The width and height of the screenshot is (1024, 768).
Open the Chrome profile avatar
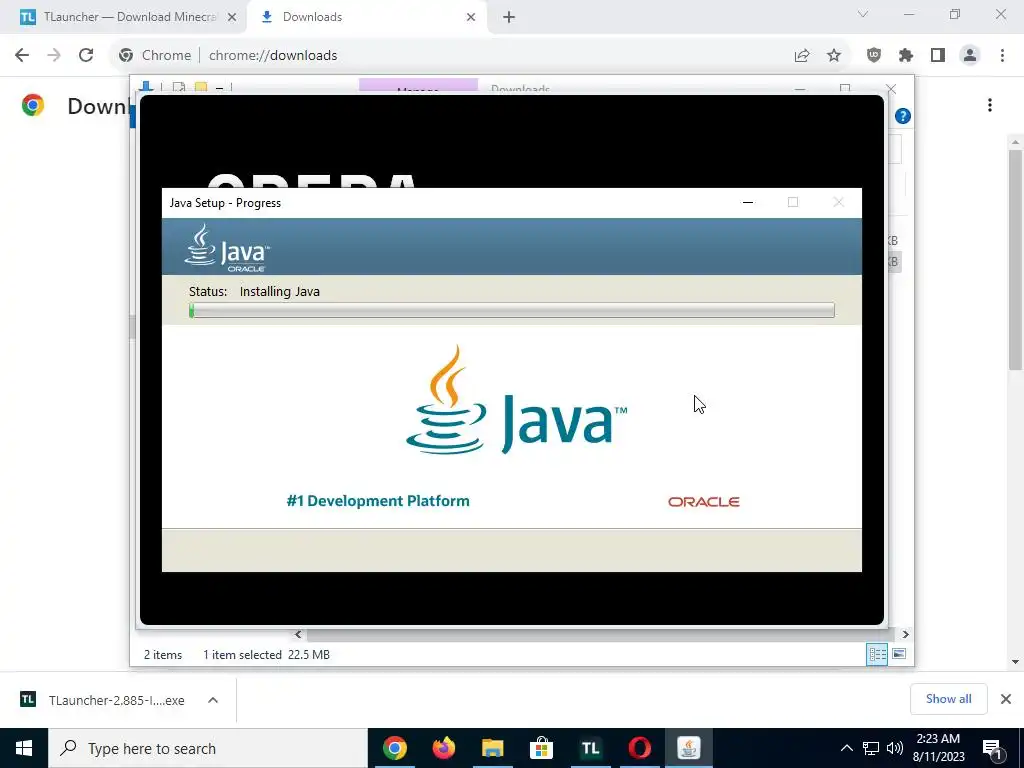click(x=970, y=56)
